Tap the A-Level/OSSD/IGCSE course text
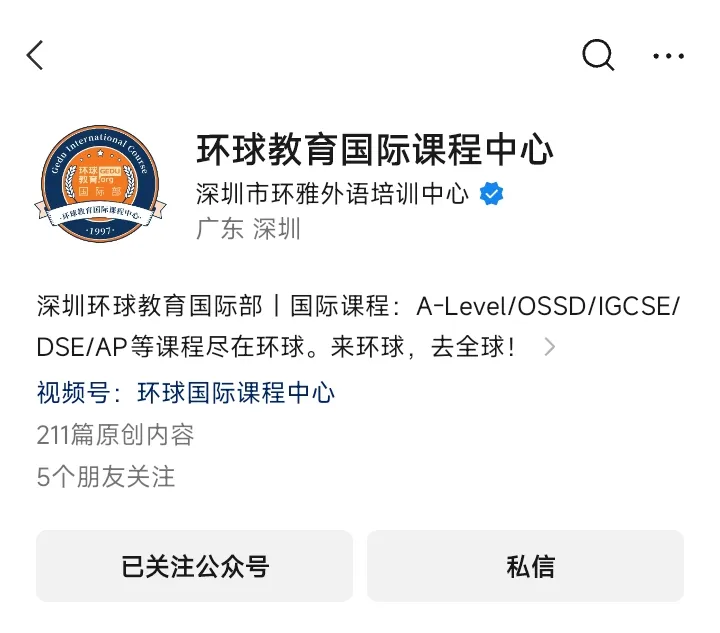 [x=547, y=306]
